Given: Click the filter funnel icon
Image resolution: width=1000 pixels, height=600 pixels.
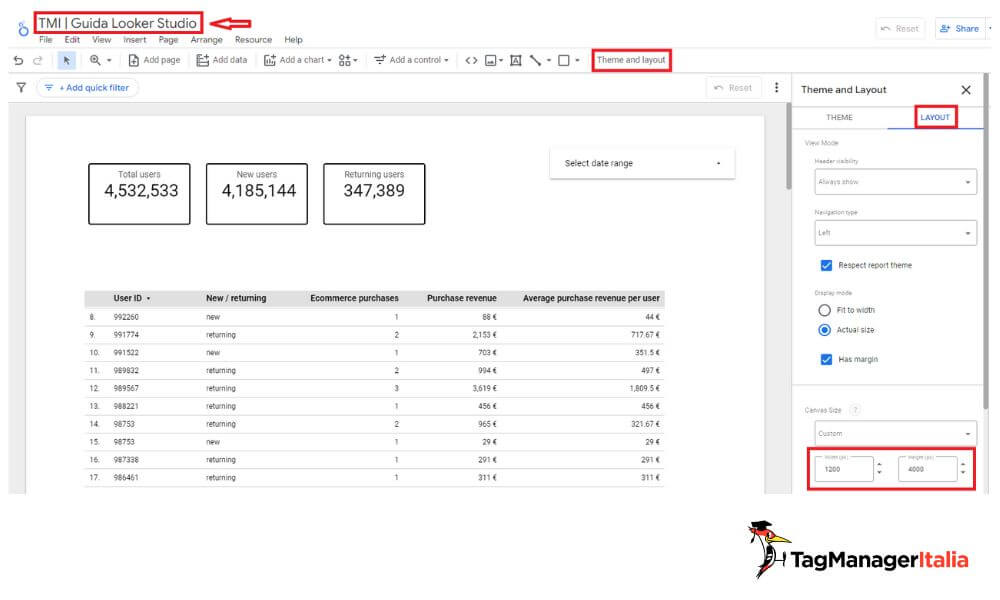Looking at the screenshot, I should point(21,87).
